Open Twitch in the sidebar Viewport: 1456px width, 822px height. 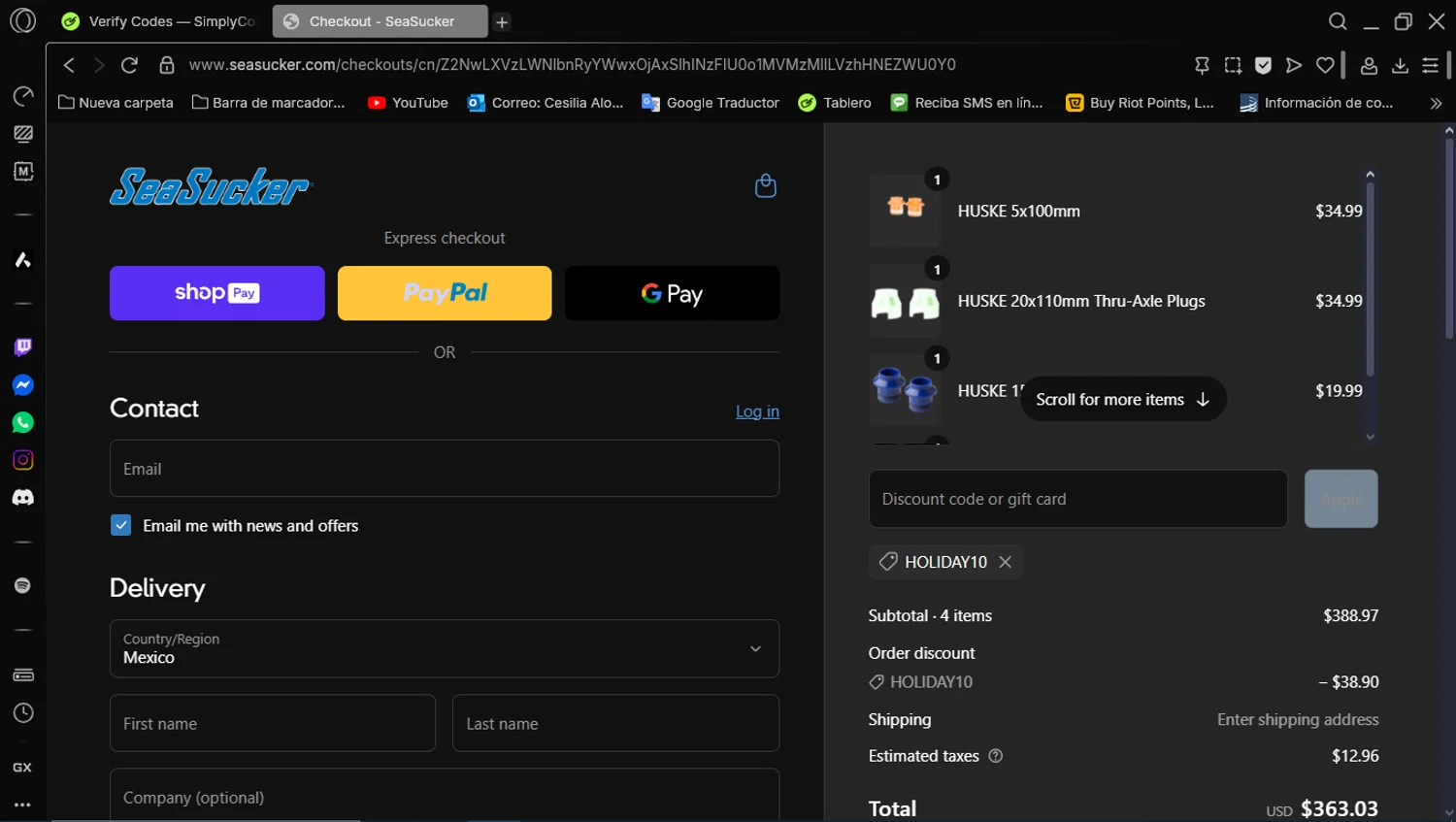click(22, 347)
